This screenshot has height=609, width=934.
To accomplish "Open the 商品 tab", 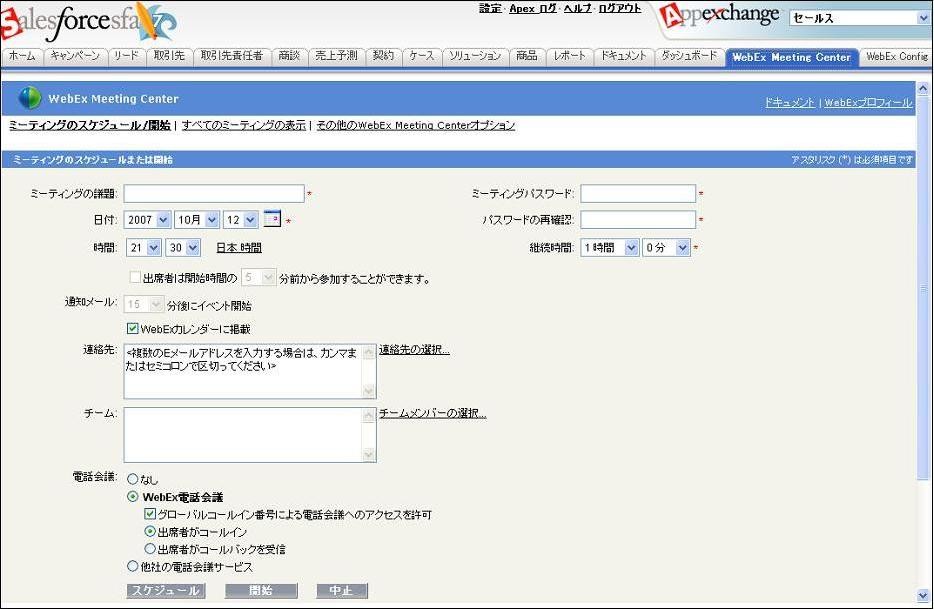I will 527,57.
